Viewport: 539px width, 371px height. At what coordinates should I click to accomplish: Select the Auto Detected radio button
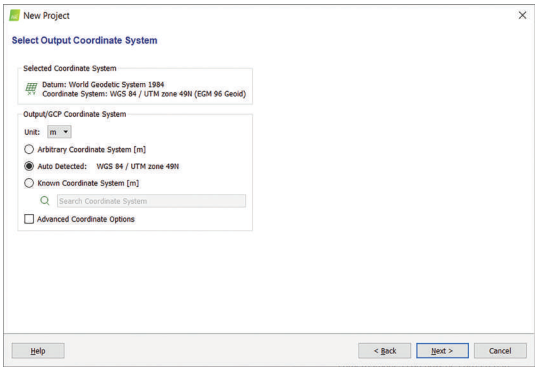tap(29, 166)
